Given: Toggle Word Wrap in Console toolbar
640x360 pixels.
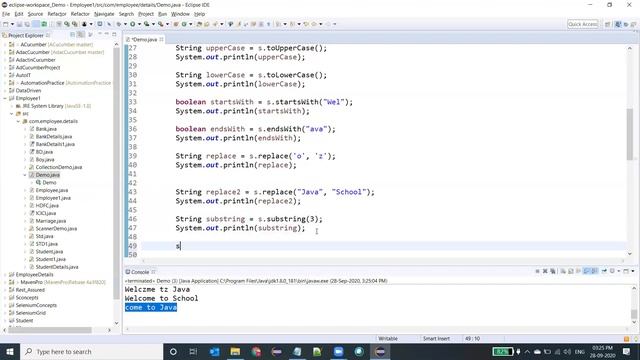Looking at the screenshot, I should click(x=578, y=271).
